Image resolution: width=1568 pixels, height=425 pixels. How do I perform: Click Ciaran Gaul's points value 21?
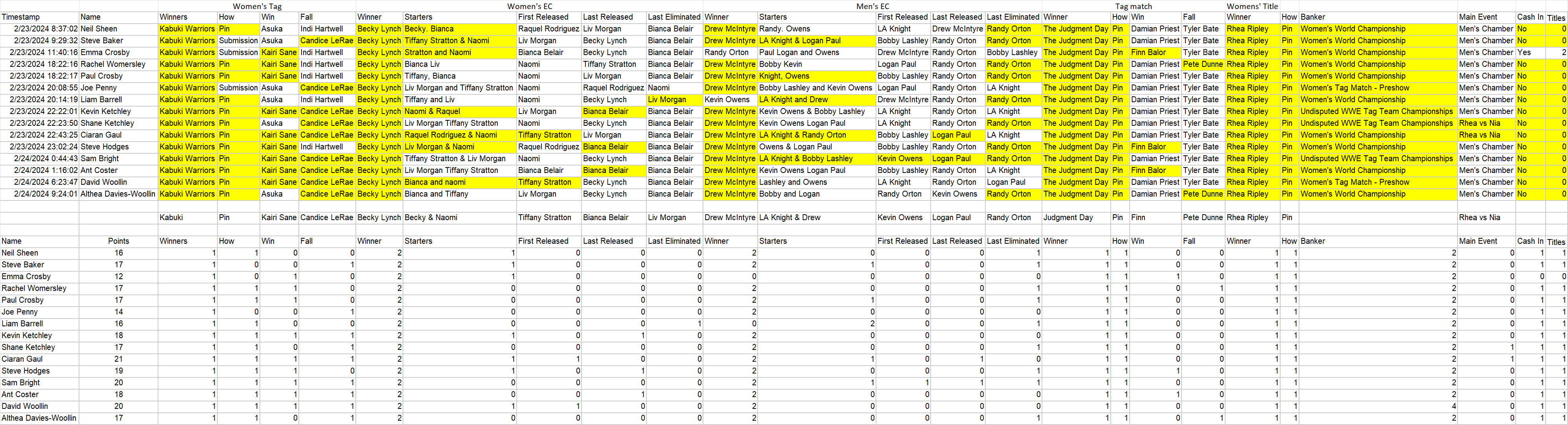click(118, 359)
